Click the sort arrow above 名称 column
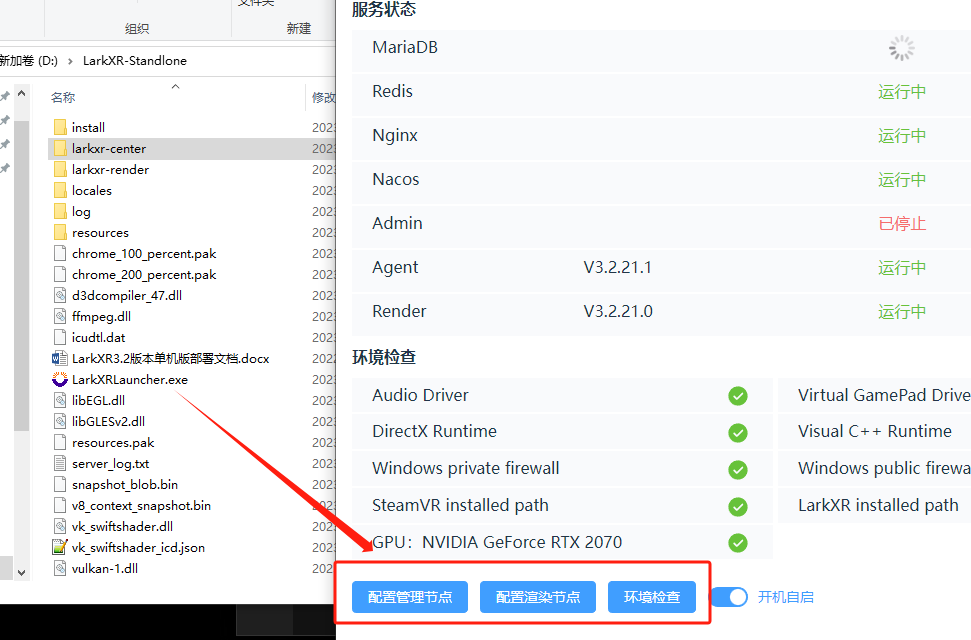 click(x=175, y=86)
